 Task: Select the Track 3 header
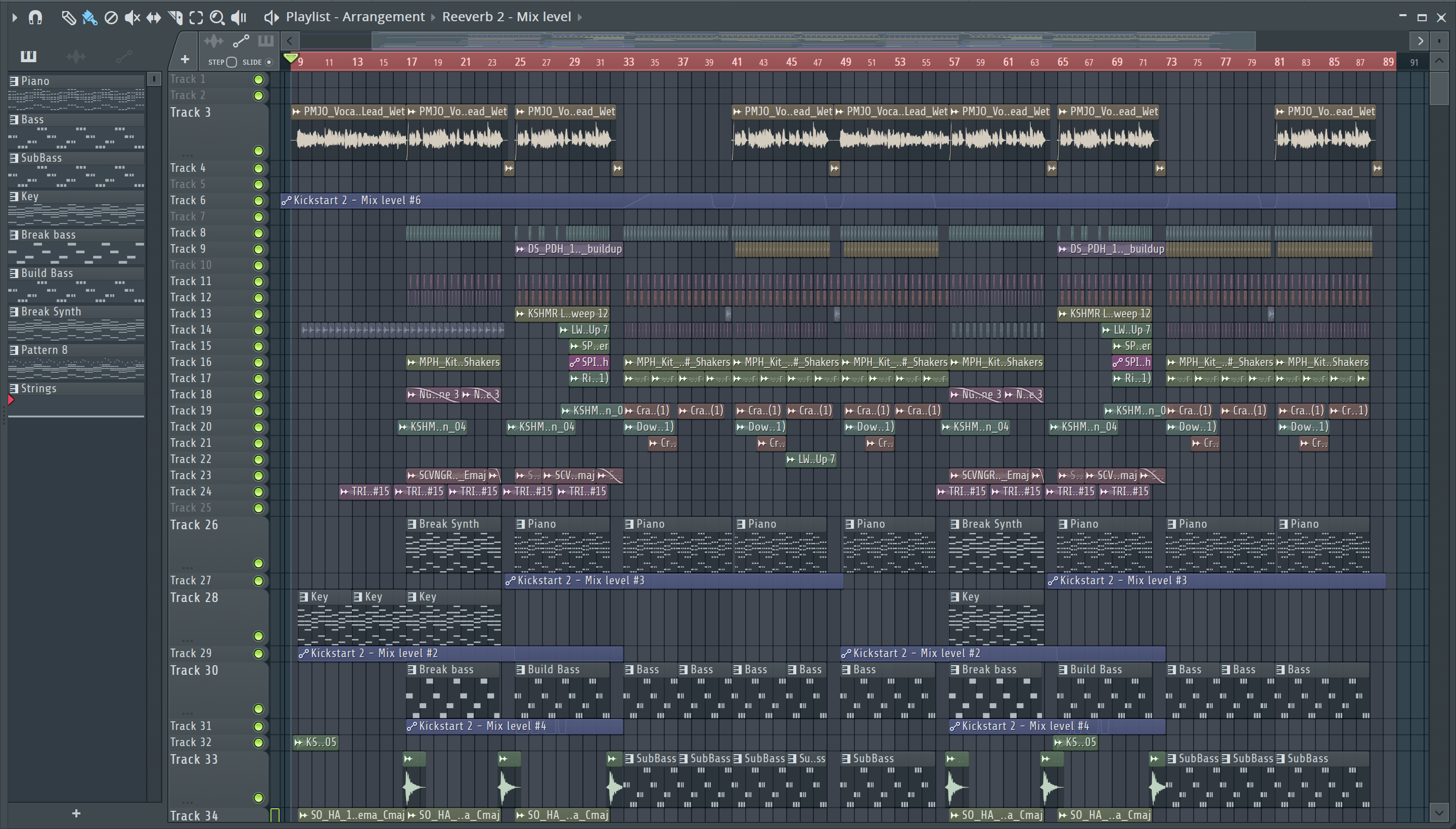coord(219,131)
